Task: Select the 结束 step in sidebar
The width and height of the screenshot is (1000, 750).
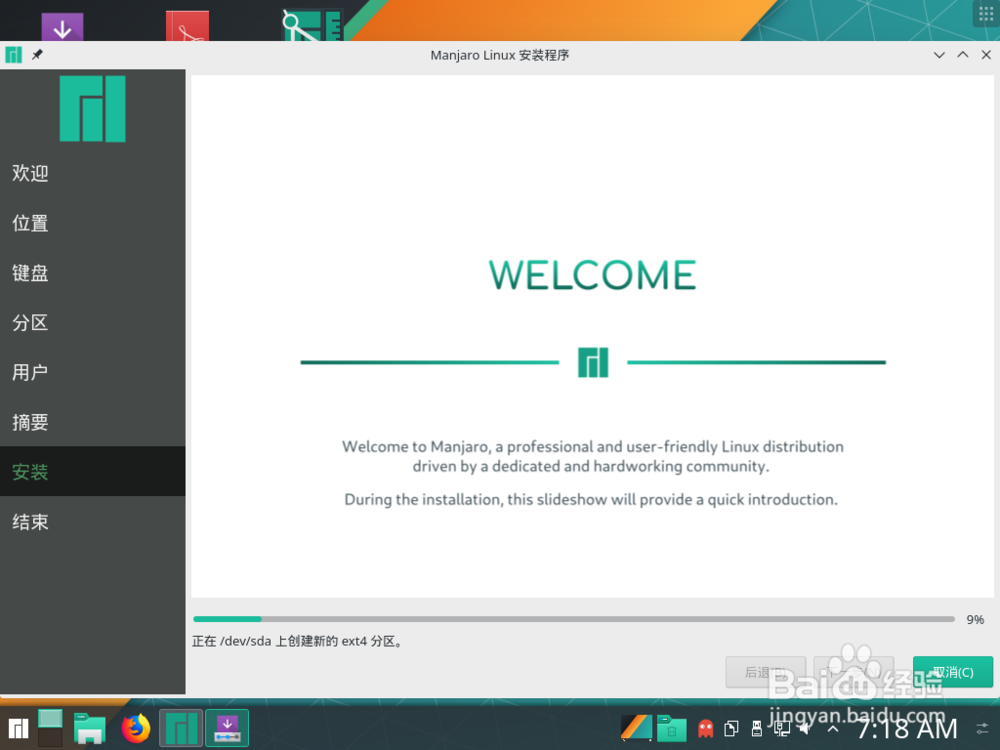Action: point(92,522)
